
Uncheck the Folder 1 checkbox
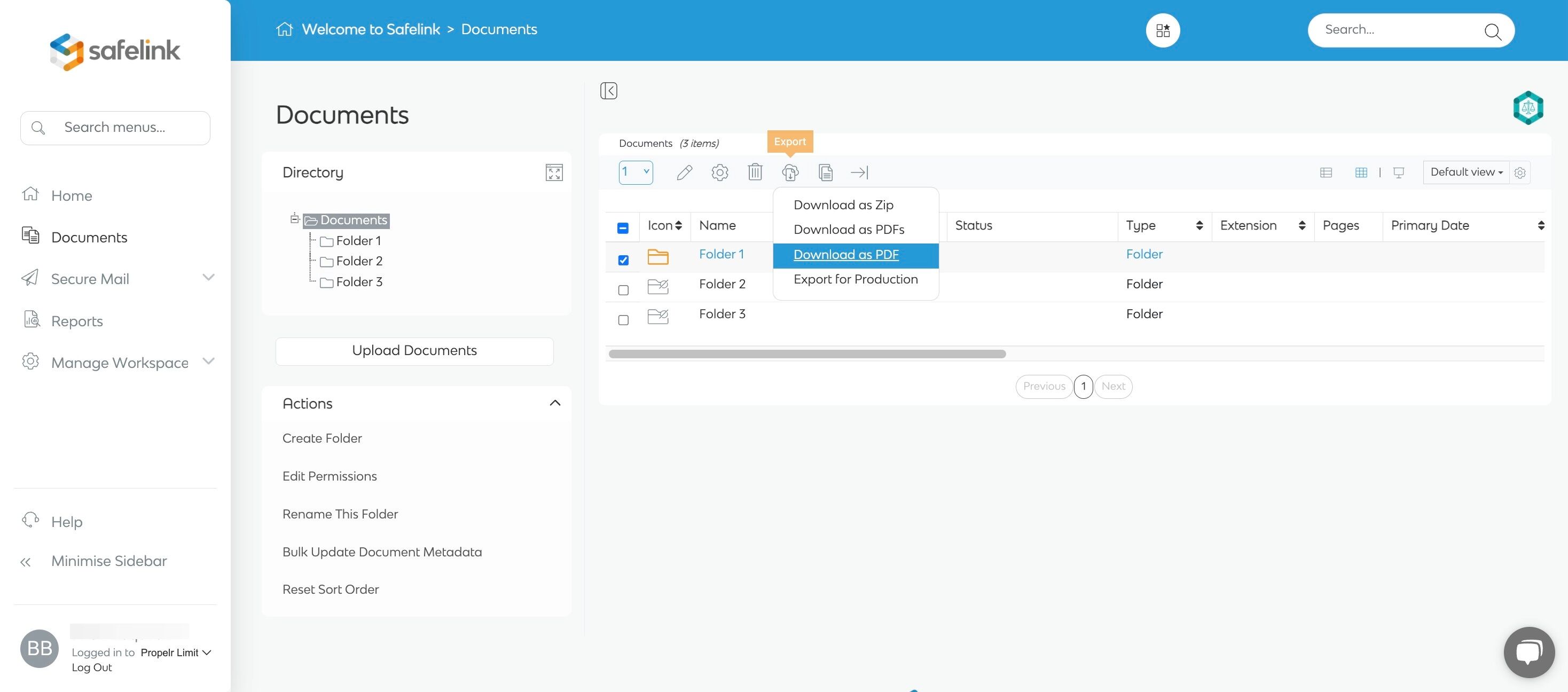(x=623, y=261)
